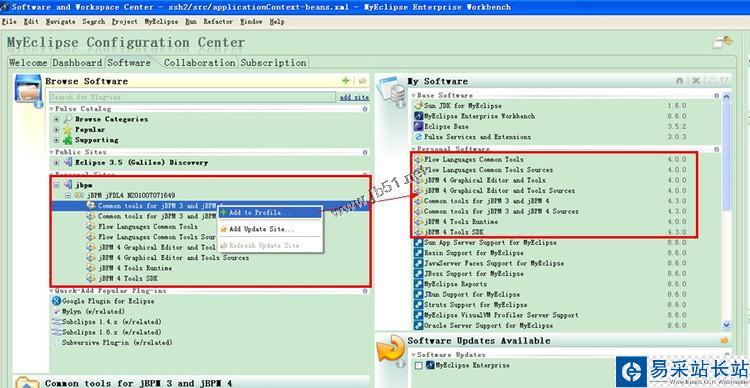This screenshot has height=388, width=750.
Task: Click the magnet icon in My Software header
Action: coord(680,81)
